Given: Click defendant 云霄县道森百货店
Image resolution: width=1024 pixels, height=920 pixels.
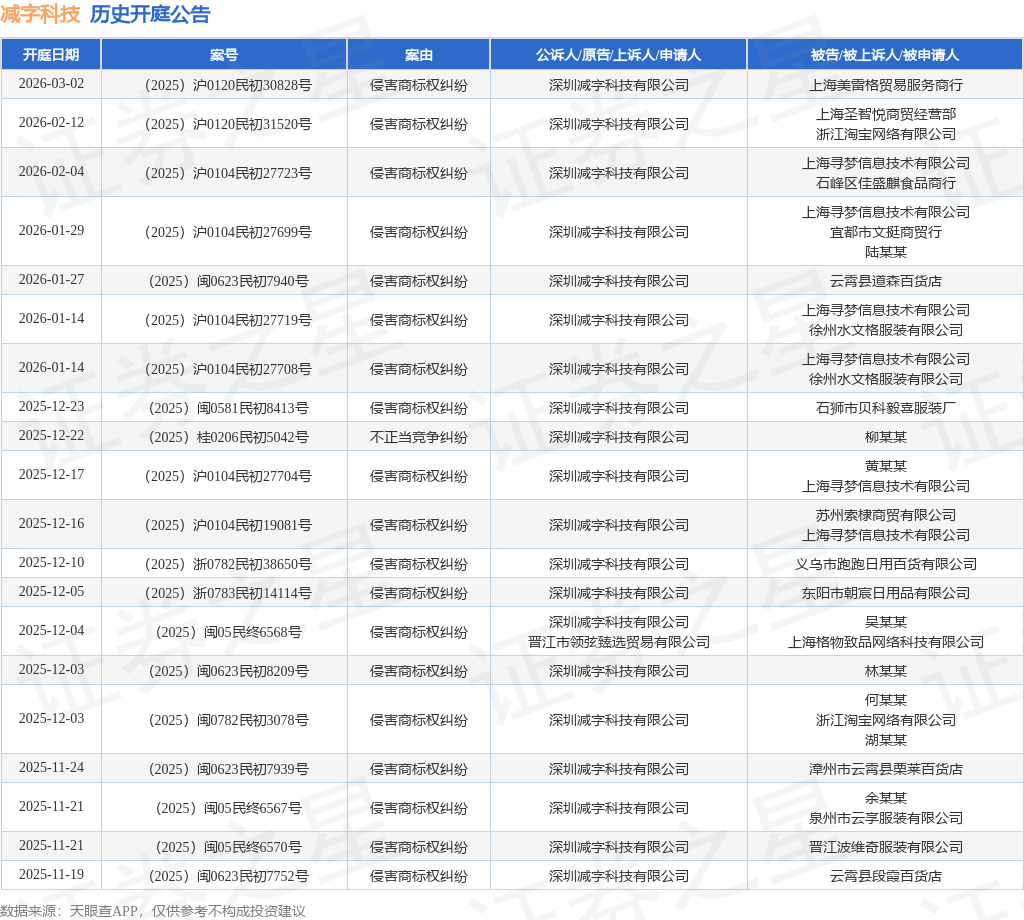Looking at the screenshot, I should [x=886, y=281].
